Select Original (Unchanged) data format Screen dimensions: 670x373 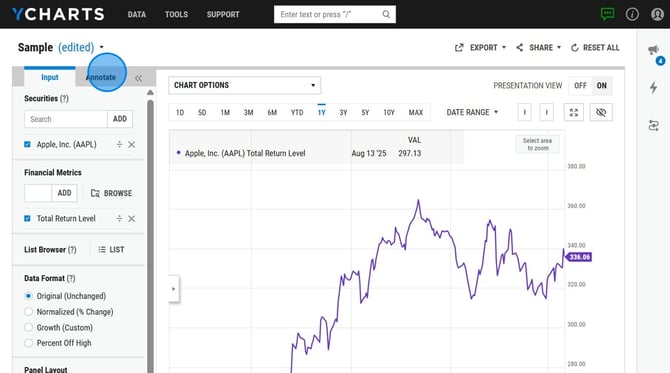pos(28,296)
